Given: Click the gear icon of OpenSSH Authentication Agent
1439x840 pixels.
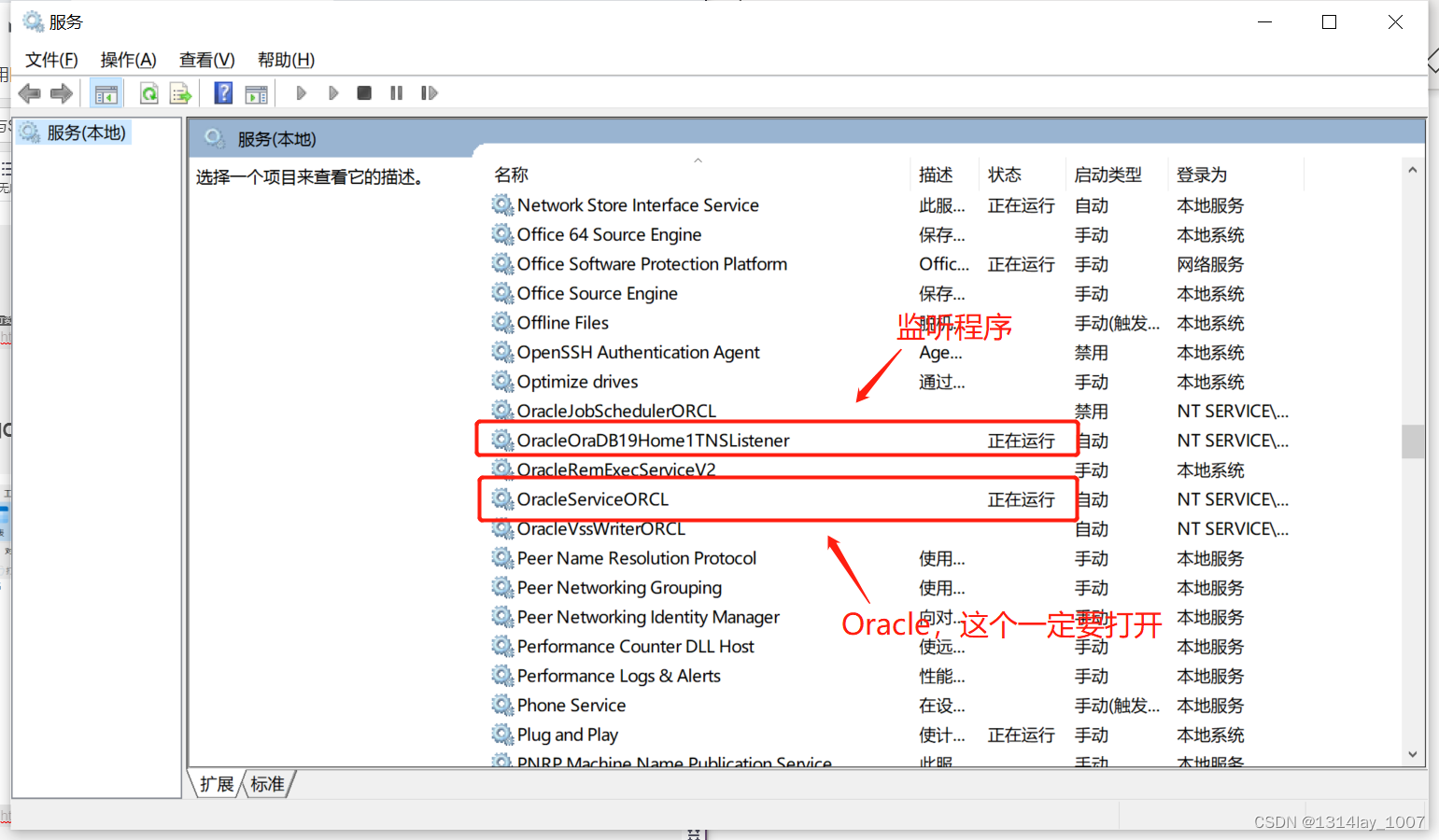Looking at the screenshot, I should [503, 352].
